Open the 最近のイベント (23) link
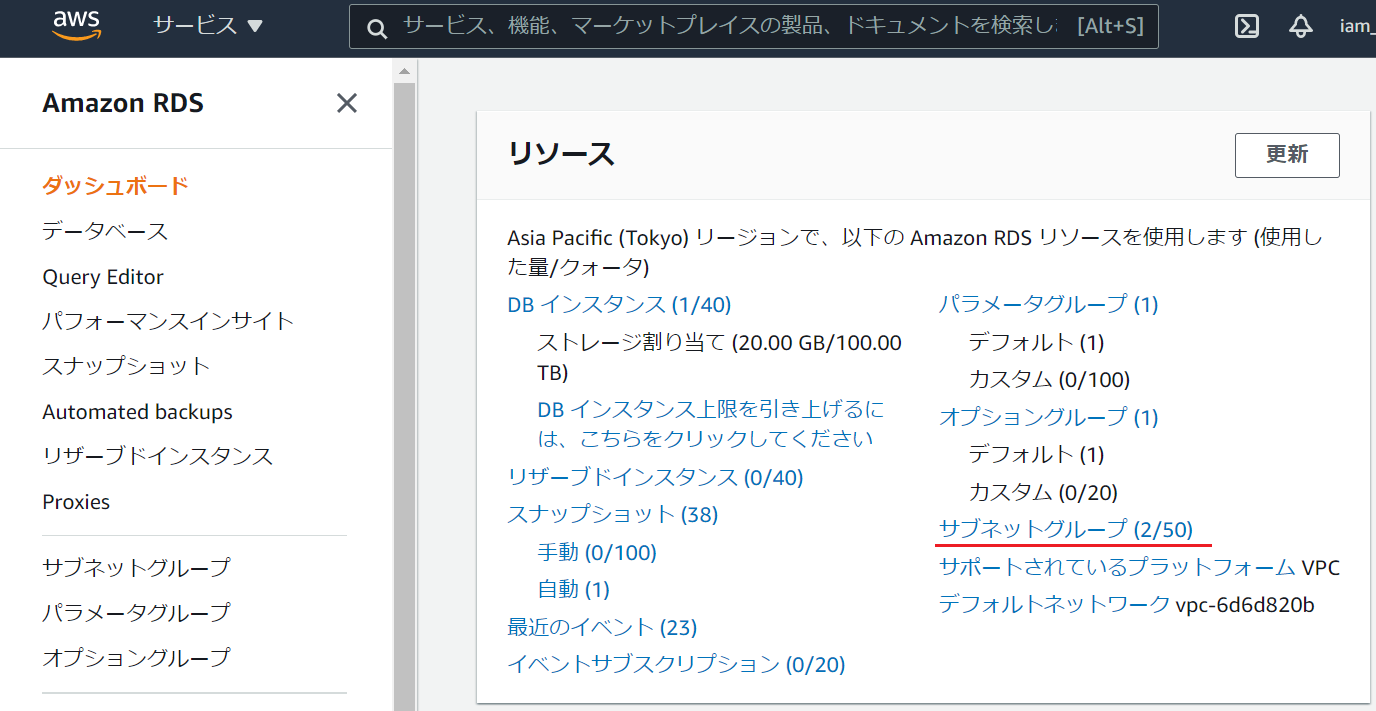This screenshot has height=711, width=1376. click(x=602, y=627)
